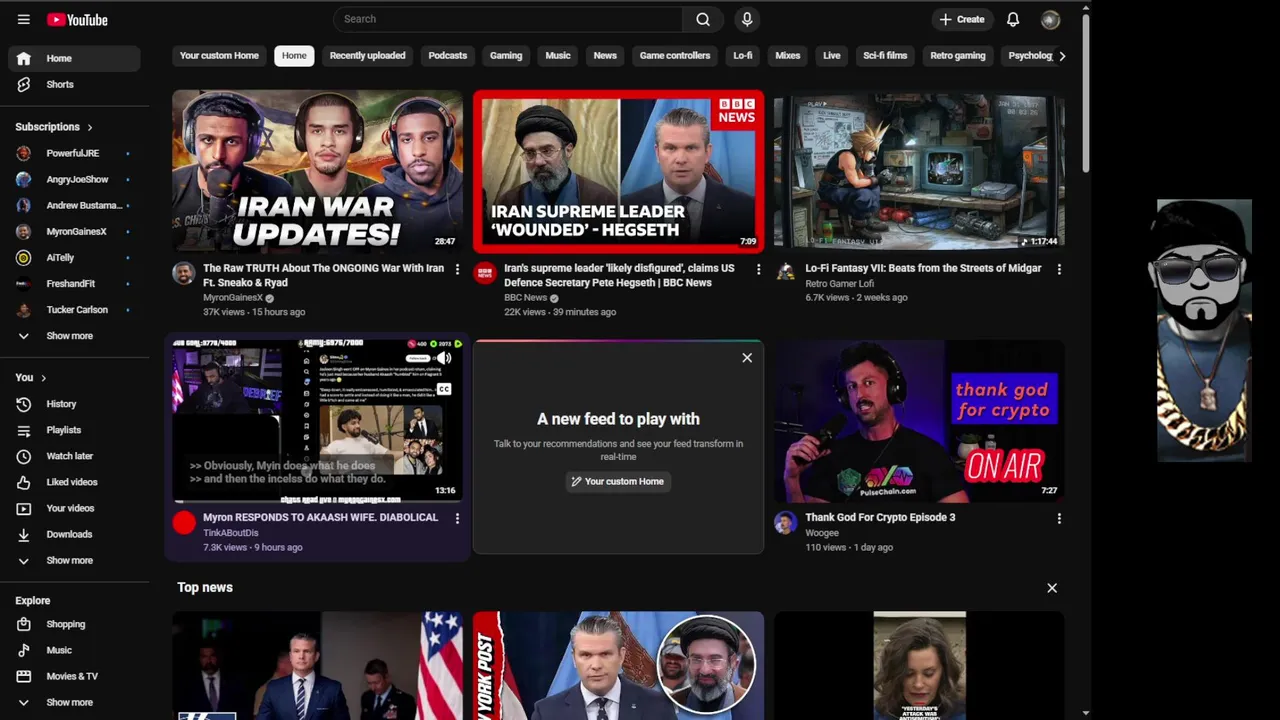Expand Show more under Explore
Image resolution: width=1280 pixels, height=720 pixels.
[74, 702]
